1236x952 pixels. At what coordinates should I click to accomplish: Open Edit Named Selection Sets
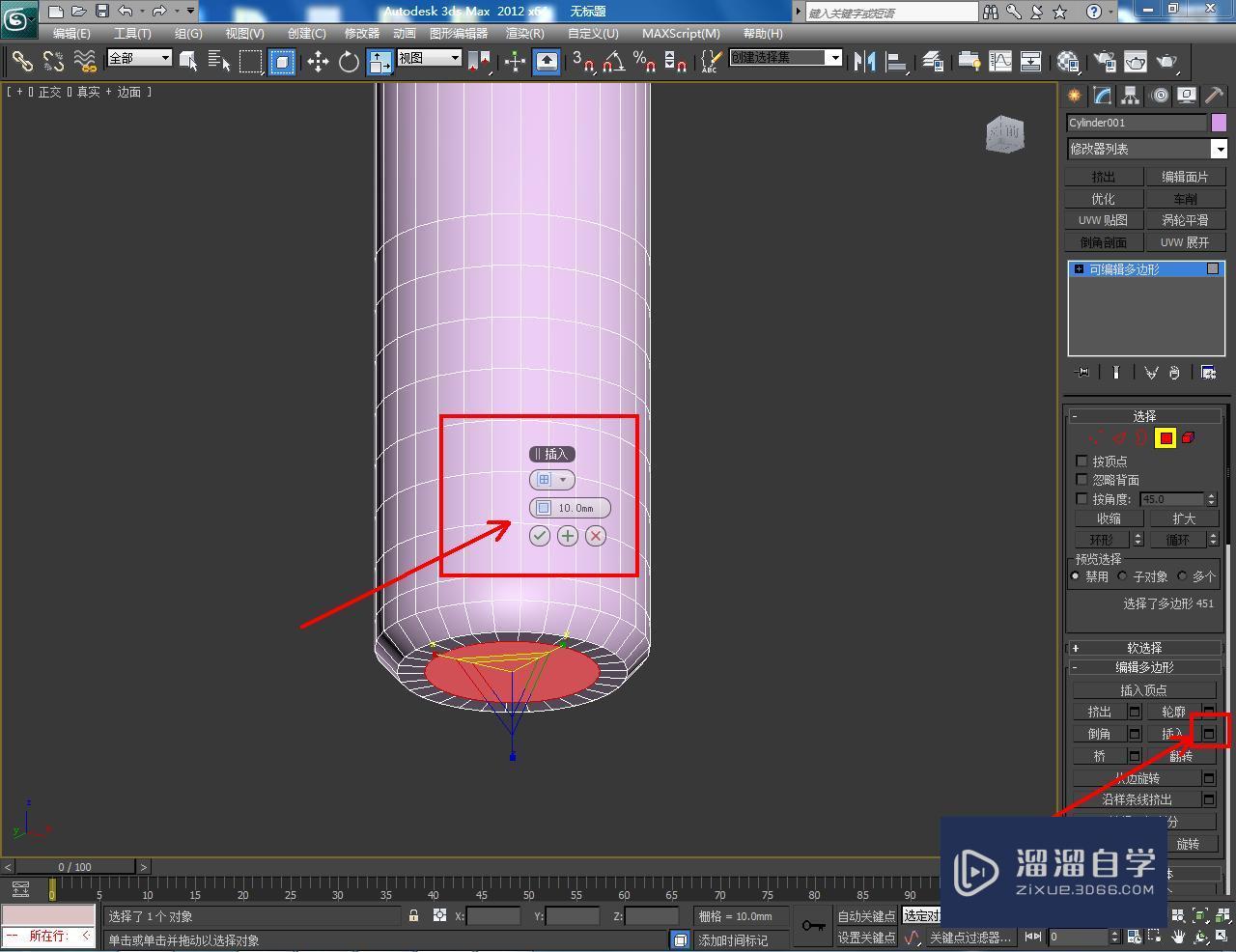(710, 62)
